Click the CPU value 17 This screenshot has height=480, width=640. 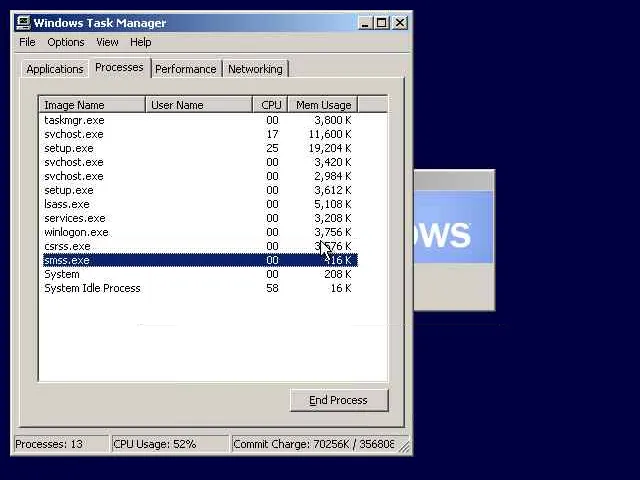point(272,134)
